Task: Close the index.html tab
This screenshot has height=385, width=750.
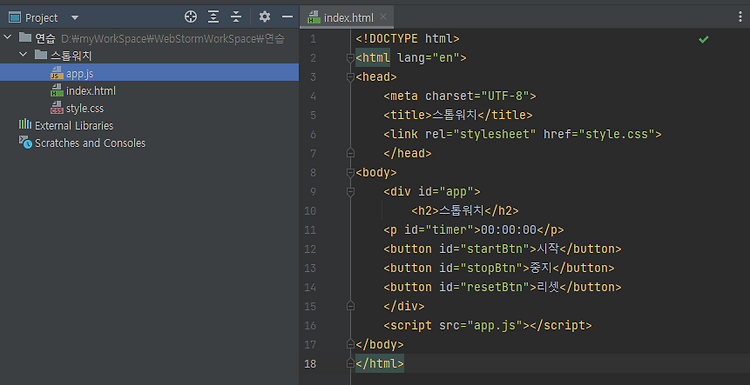Action: click(383, 17)
